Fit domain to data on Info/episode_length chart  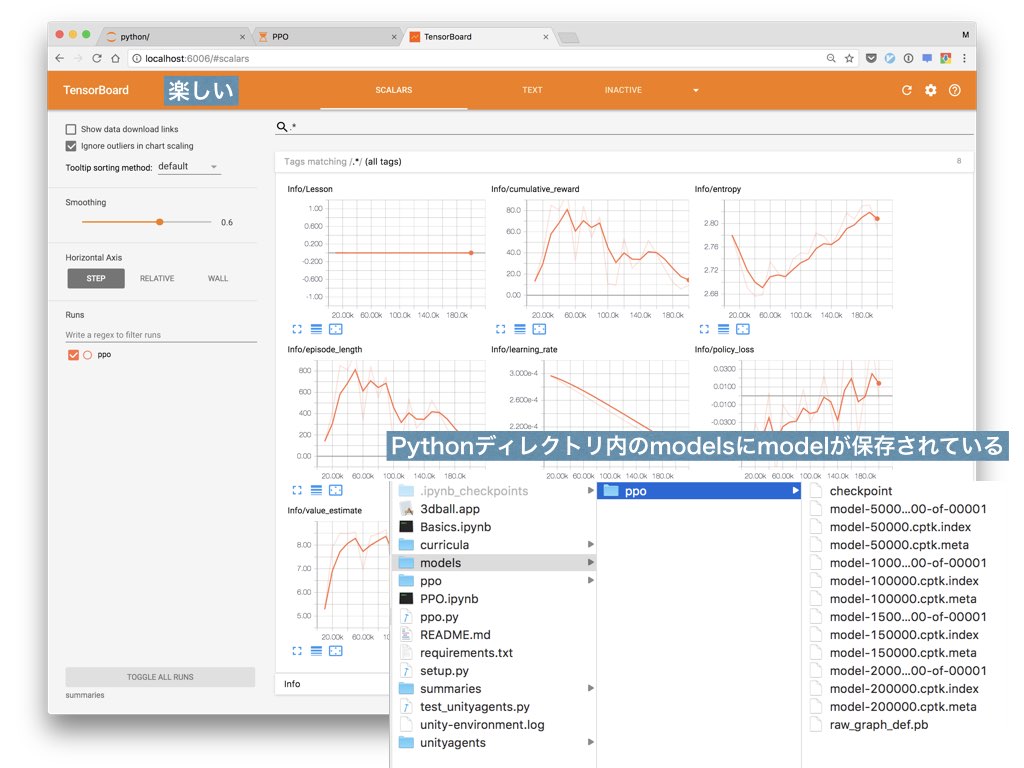point(336,490)
